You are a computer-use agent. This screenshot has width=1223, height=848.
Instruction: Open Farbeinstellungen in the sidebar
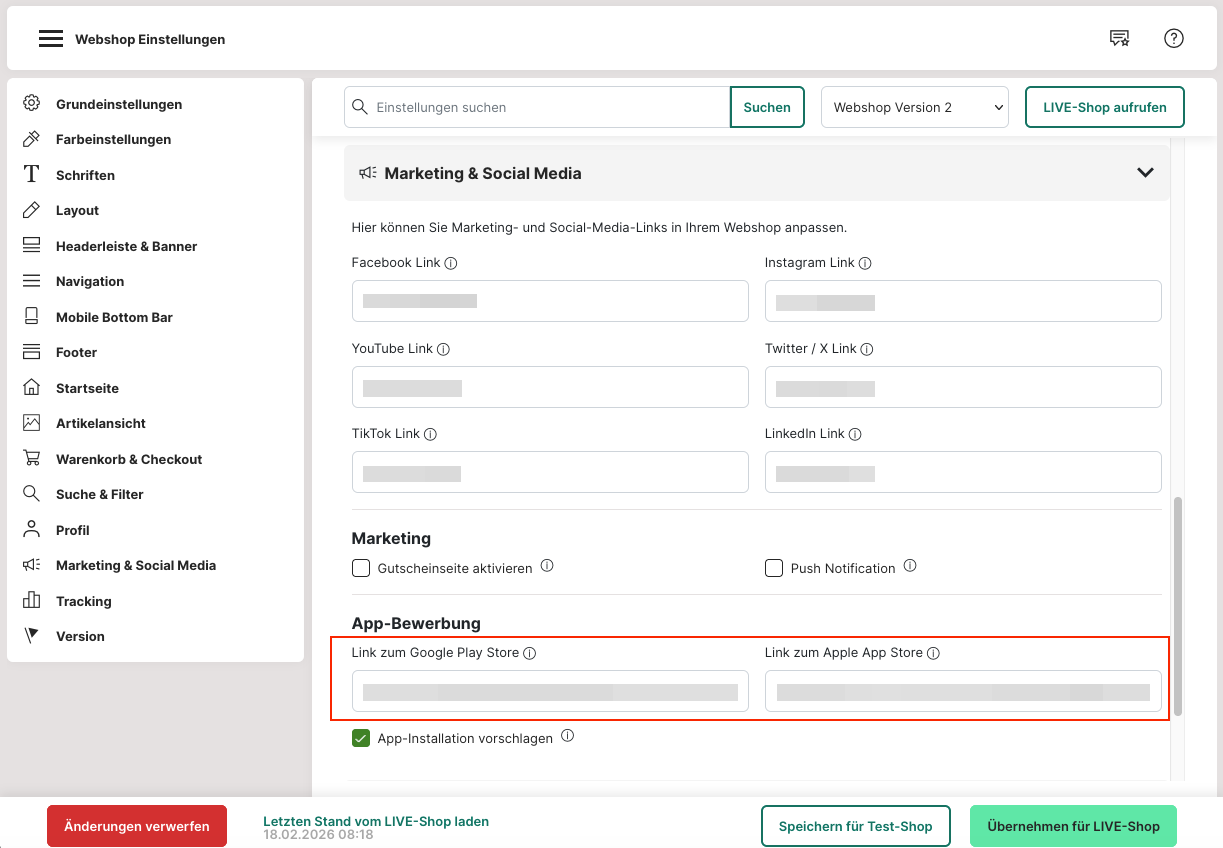pos(113,139)
